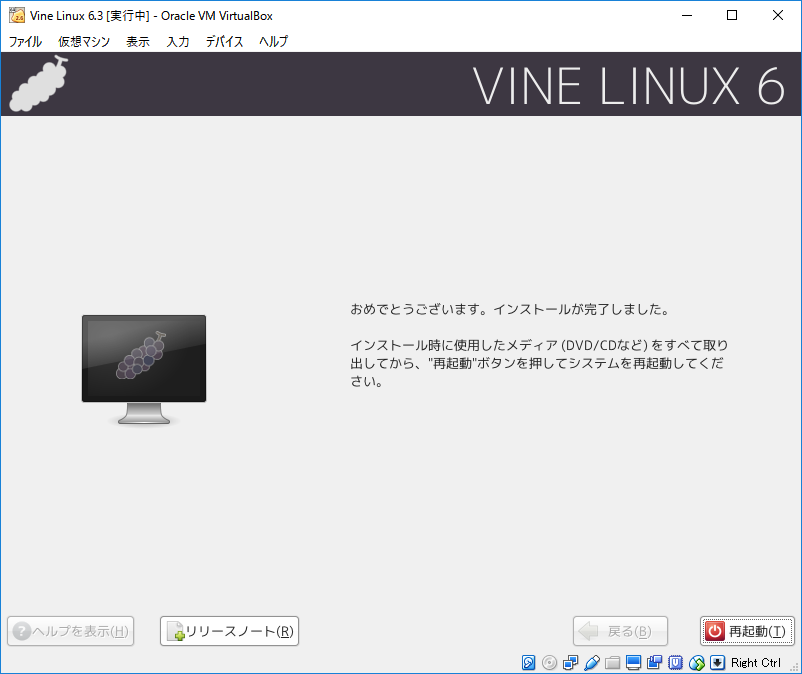Click the optical disc status icon
Viewport: 802px width, 674px height.
(550, 663)
